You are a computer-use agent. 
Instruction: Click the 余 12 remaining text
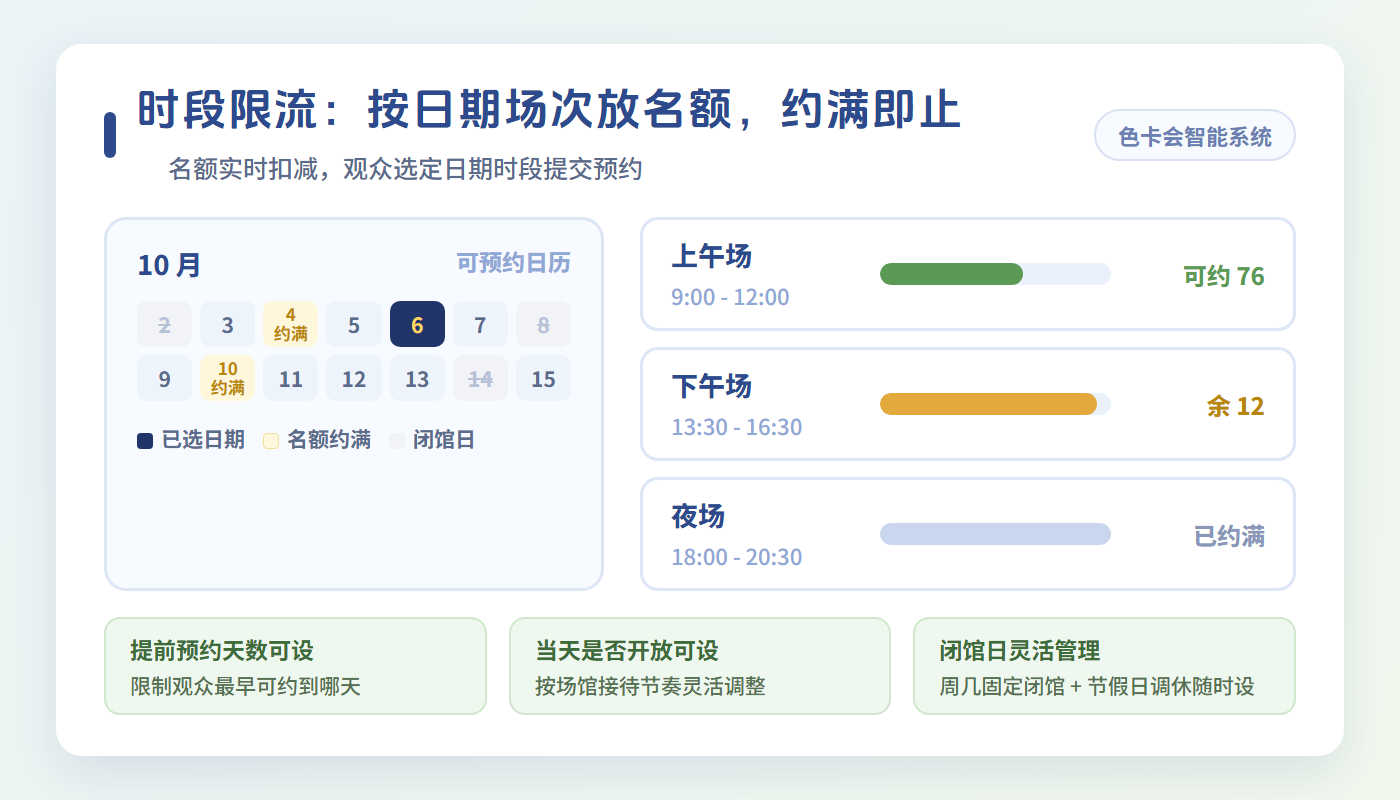(1236, 406)
